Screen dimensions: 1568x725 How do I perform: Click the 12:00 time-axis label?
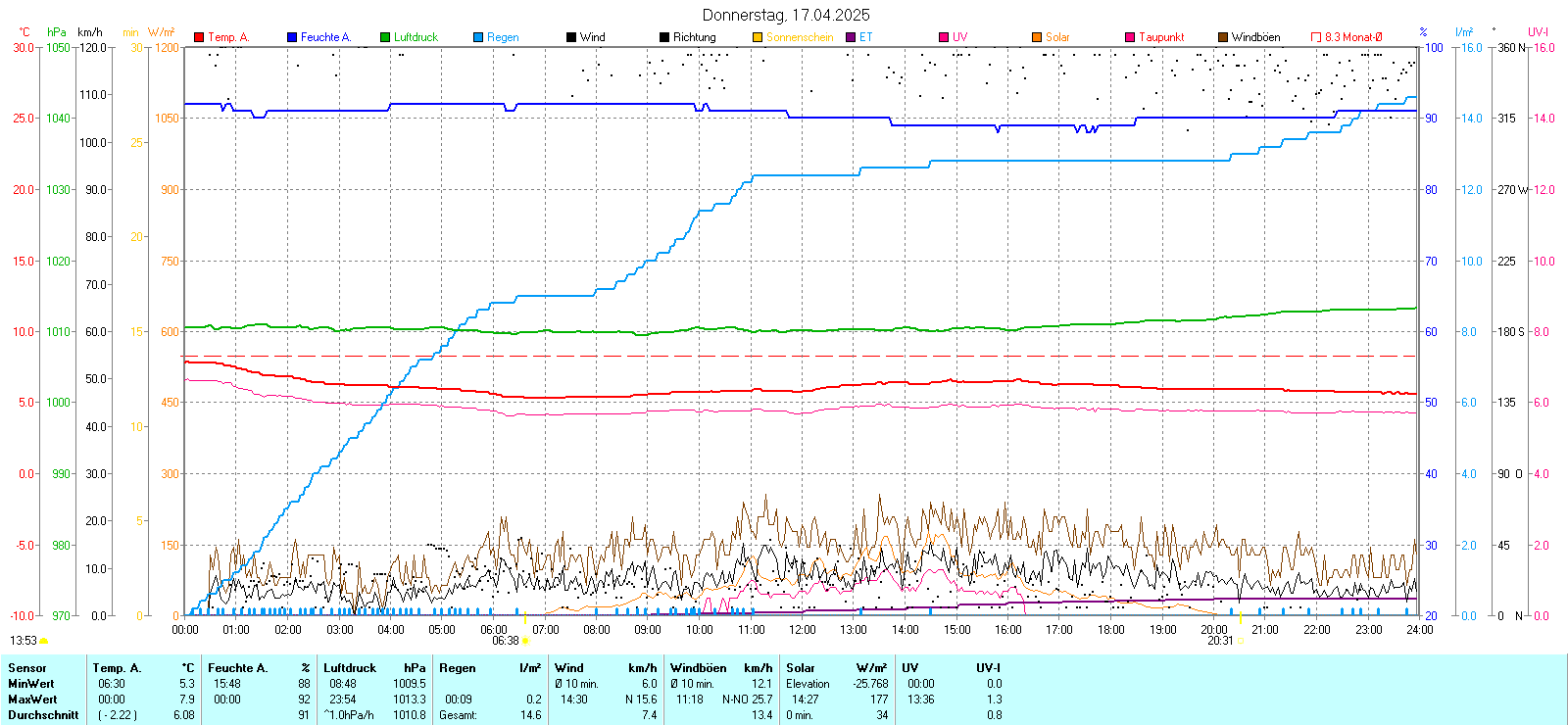click(803, 630)
